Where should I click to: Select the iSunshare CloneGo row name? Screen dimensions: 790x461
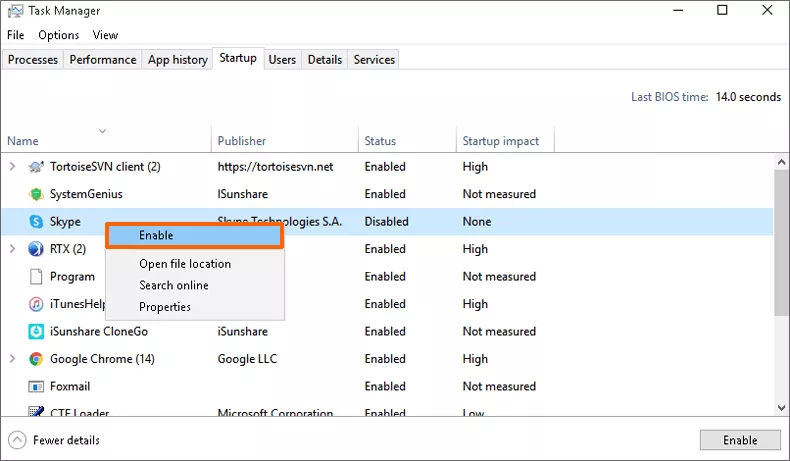pyautogui.click(x=99, y=332)
